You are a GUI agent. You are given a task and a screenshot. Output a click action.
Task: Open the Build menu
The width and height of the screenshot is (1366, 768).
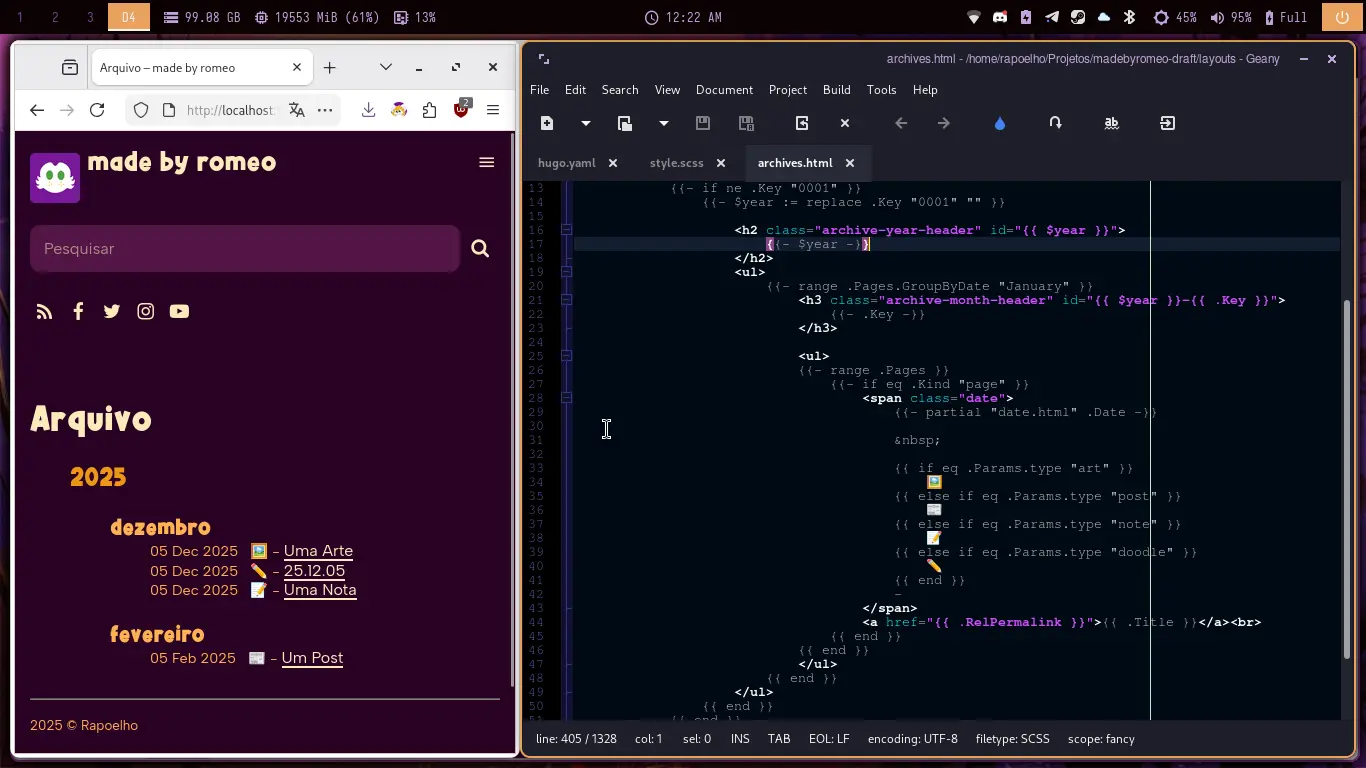click(836, 90)
